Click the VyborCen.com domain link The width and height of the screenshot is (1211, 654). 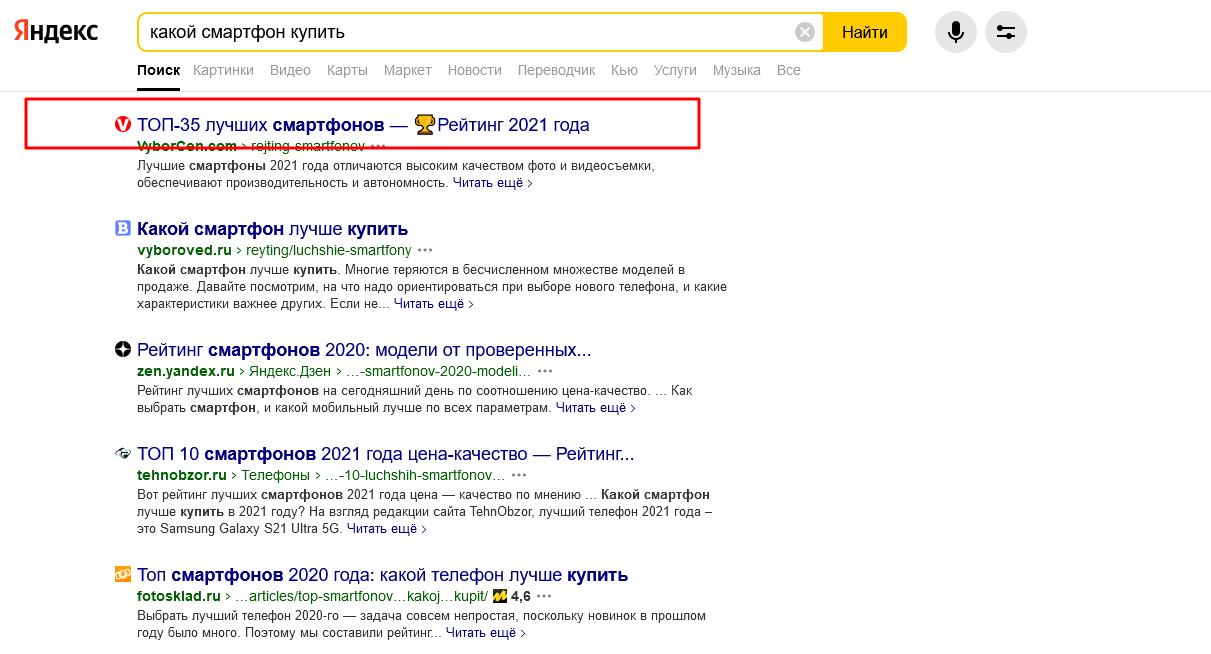click(187, 146)
